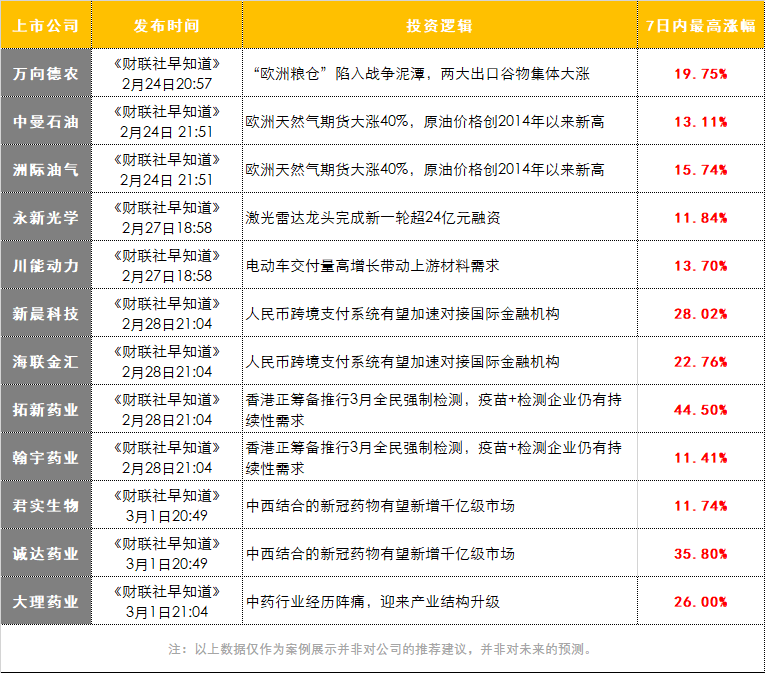Click the 22.76% gain value
This screenshot has width=765, height=673.
(x=701, y=362)
